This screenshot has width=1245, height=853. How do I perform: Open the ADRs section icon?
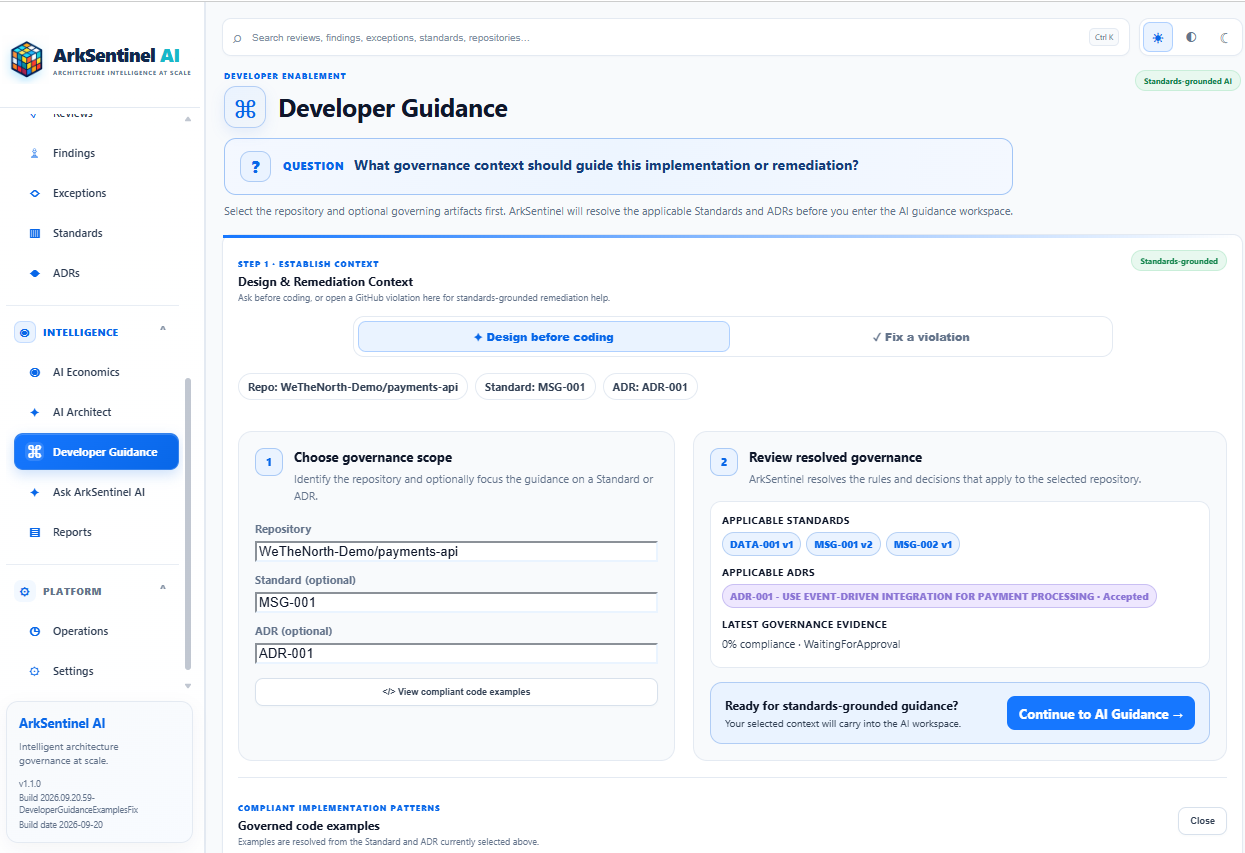coord(34,273)
